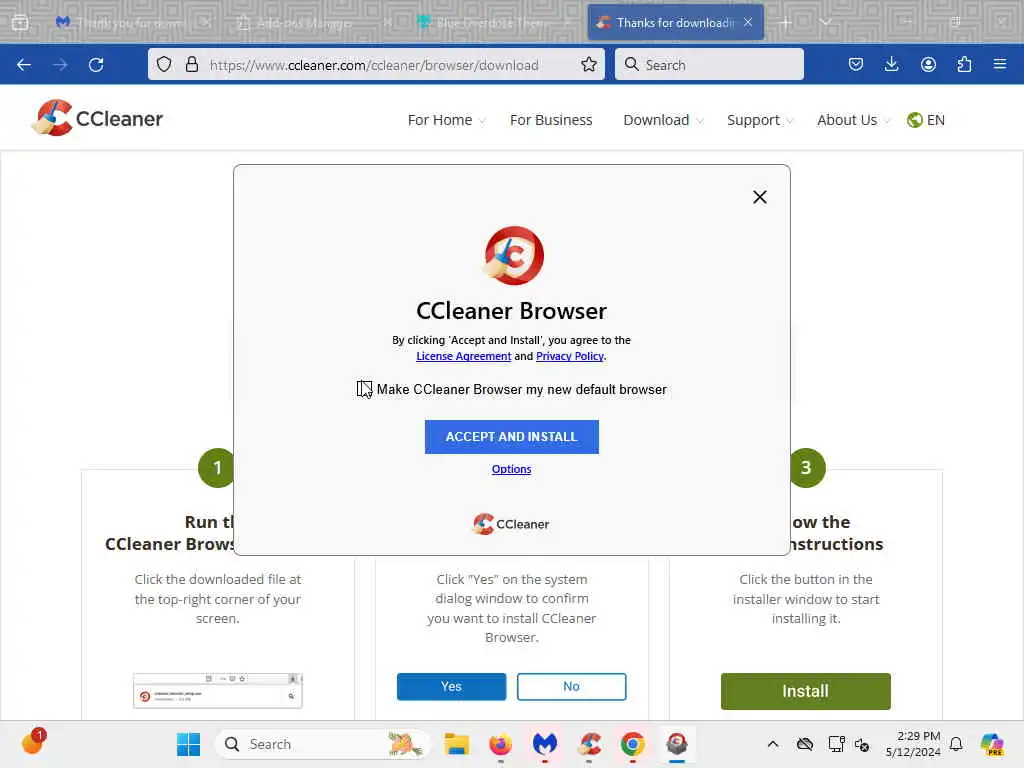The image size is (1024, 768).
Task: Expand the About Us menu
Action: pyautogui.click(x=853, y=120)
